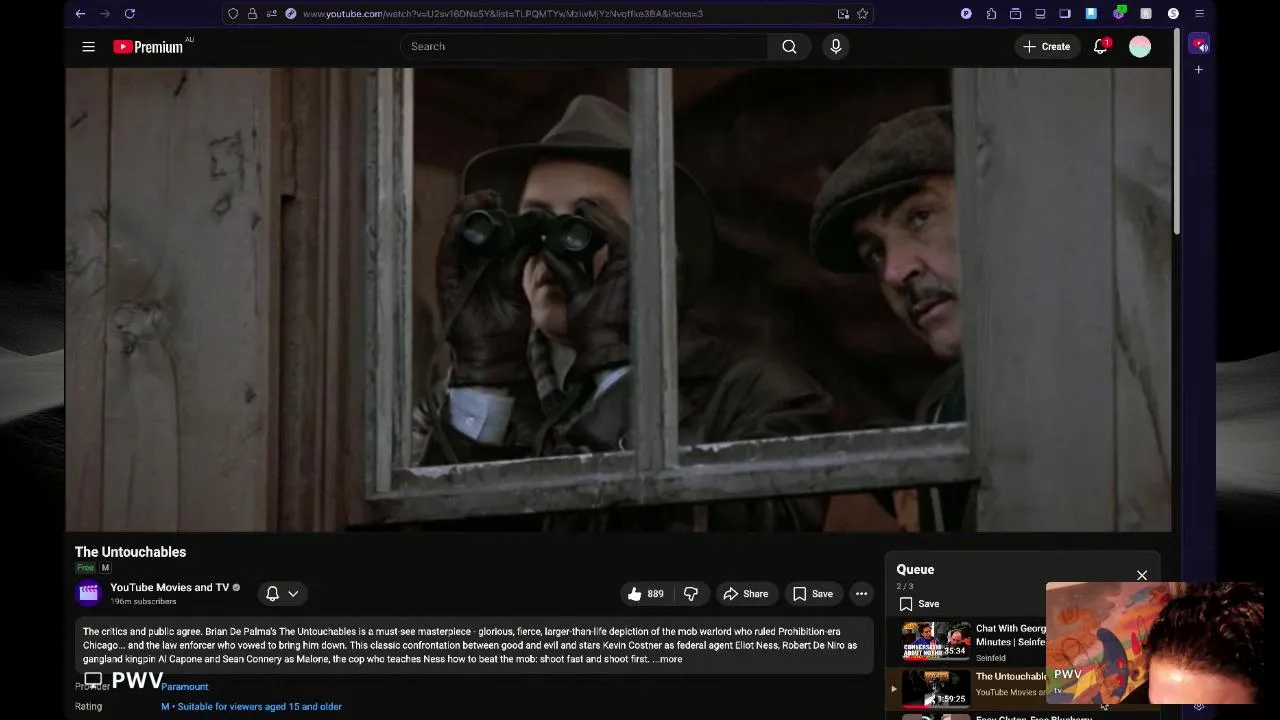
Task: Click the sidebar toggle icon in the browser toolbar
Action: coord(1064,14)
